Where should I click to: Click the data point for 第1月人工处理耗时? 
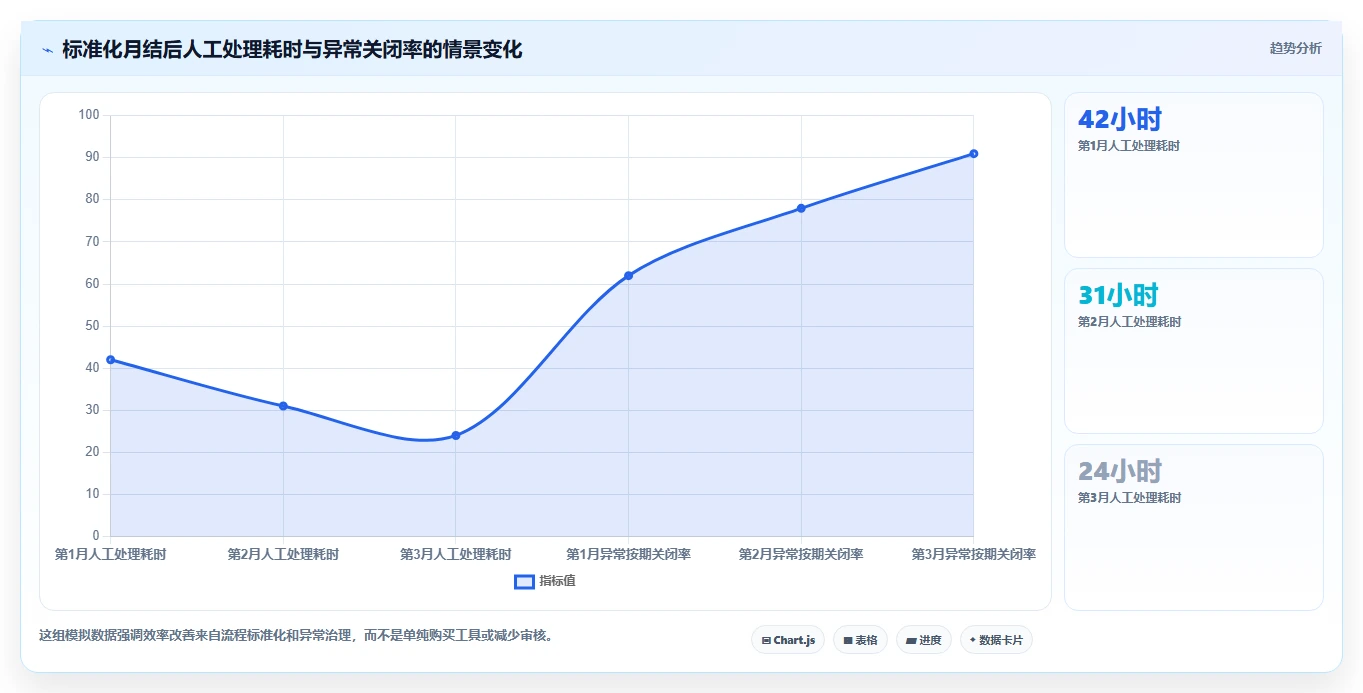tap(110, 360)
